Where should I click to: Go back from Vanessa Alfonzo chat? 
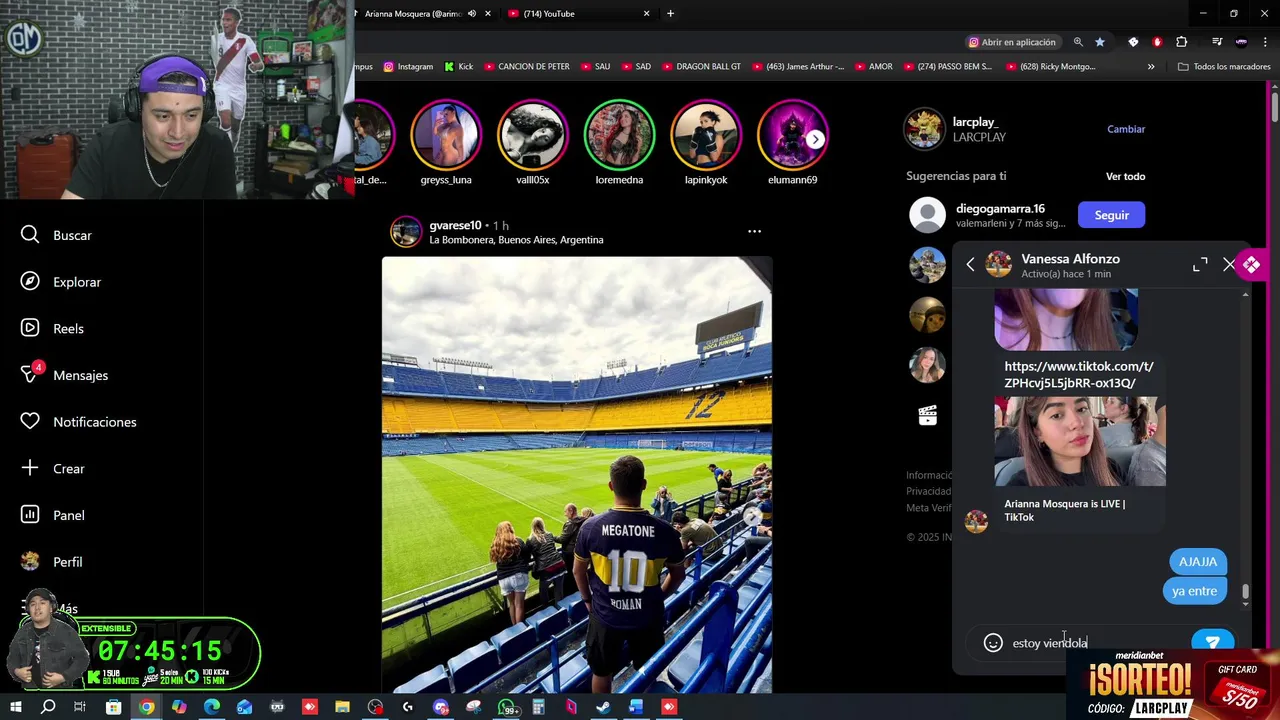[970, 265]
